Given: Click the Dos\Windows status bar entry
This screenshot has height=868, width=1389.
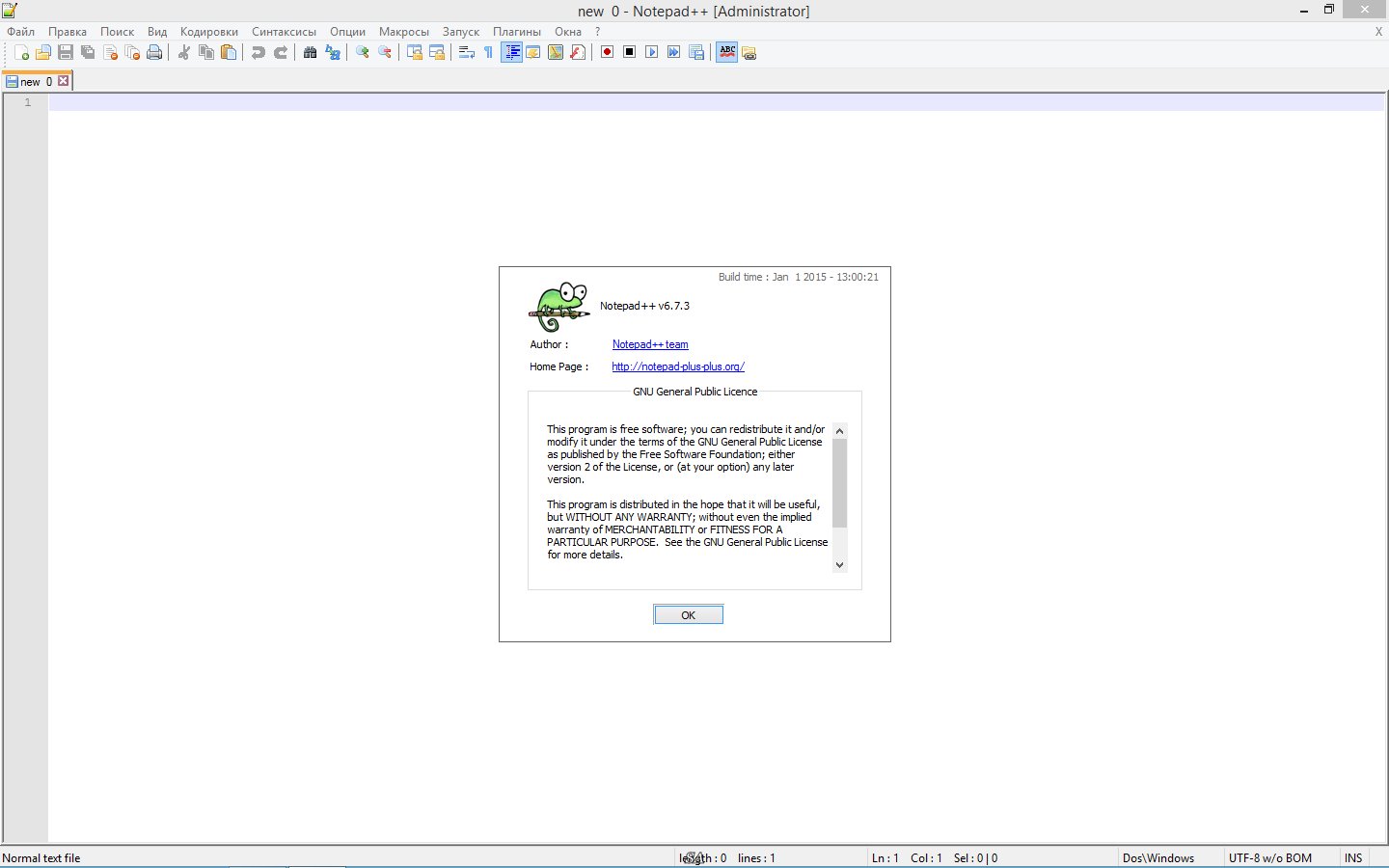Looking at the screenshot, I should (1158, 857).
